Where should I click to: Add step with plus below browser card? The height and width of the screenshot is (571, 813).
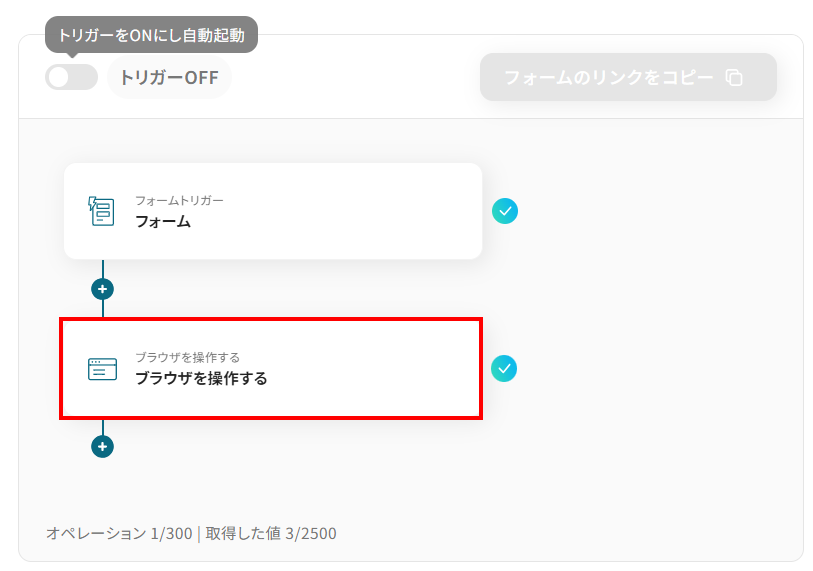(102, 446)
